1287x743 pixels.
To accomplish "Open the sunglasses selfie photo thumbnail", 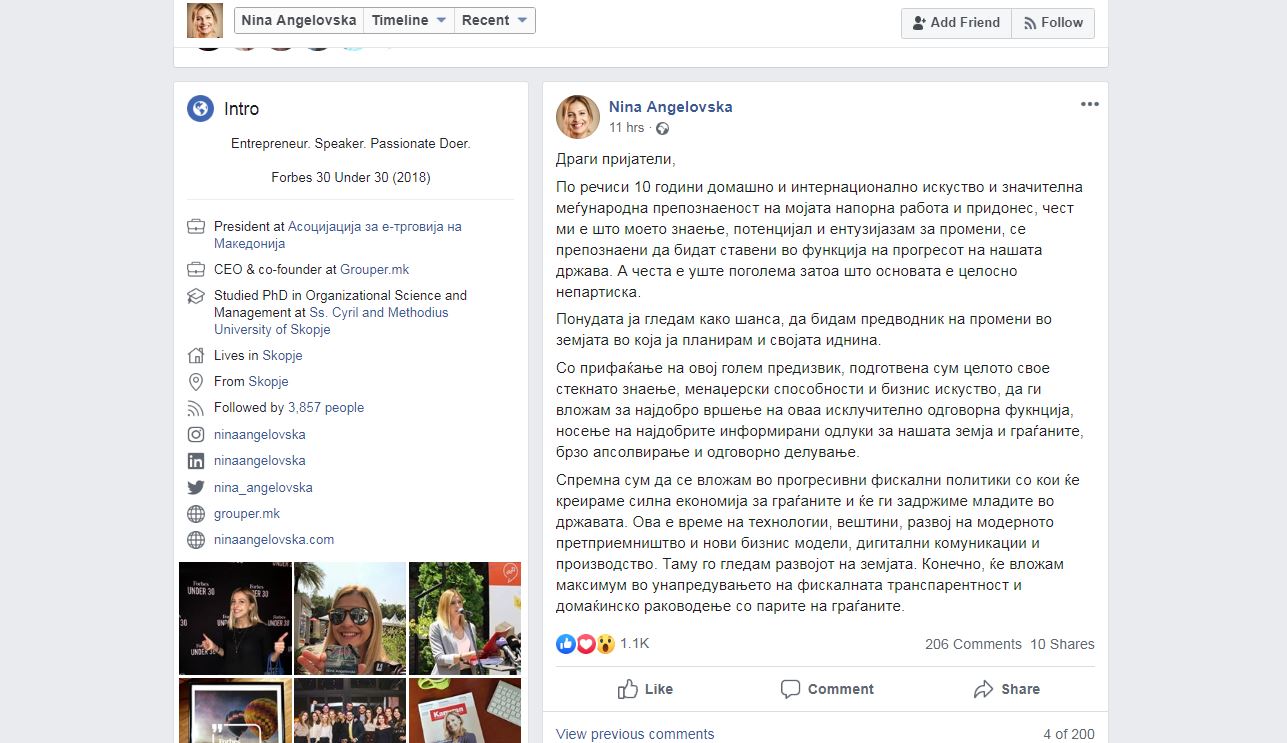I will [x=350, y=618].
